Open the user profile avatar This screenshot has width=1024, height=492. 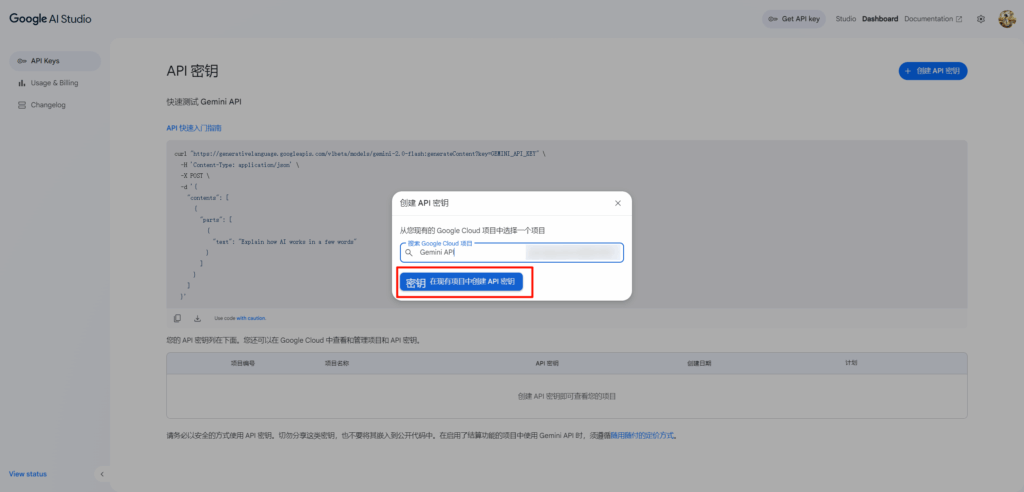(x=1006, y=19)
